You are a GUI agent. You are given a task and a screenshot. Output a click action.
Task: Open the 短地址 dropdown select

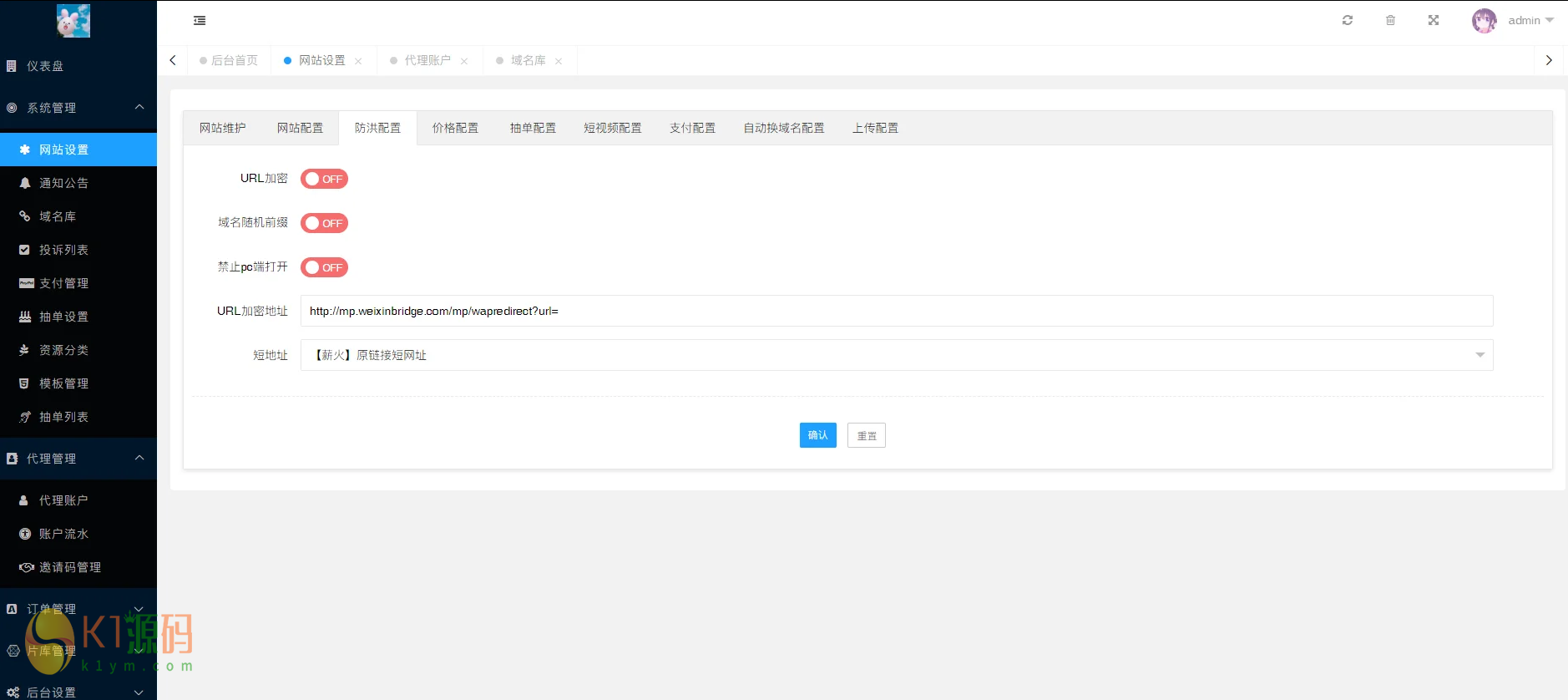[897, 355]
